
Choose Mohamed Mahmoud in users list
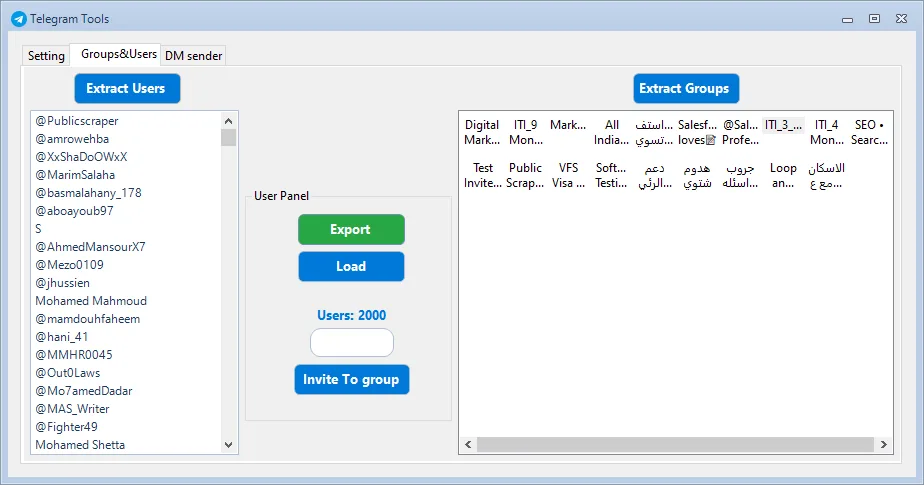point(91,301)
